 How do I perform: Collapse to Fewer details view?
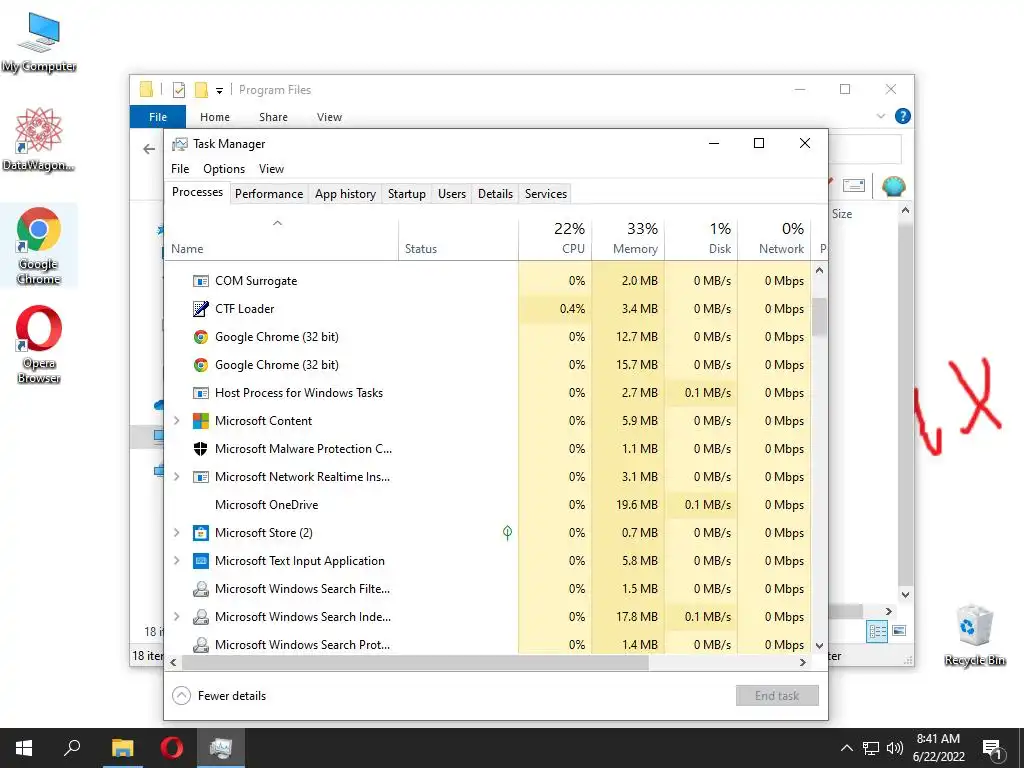pyautogui.click(x=219, y=696)
